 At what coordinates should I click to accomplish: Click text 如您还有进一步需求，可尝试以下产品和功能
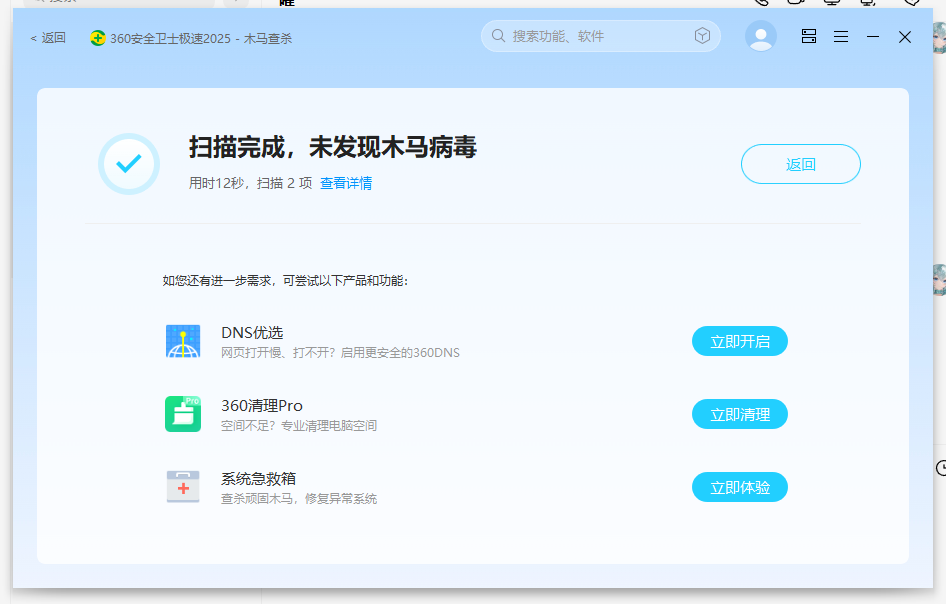tap(285, 281)
